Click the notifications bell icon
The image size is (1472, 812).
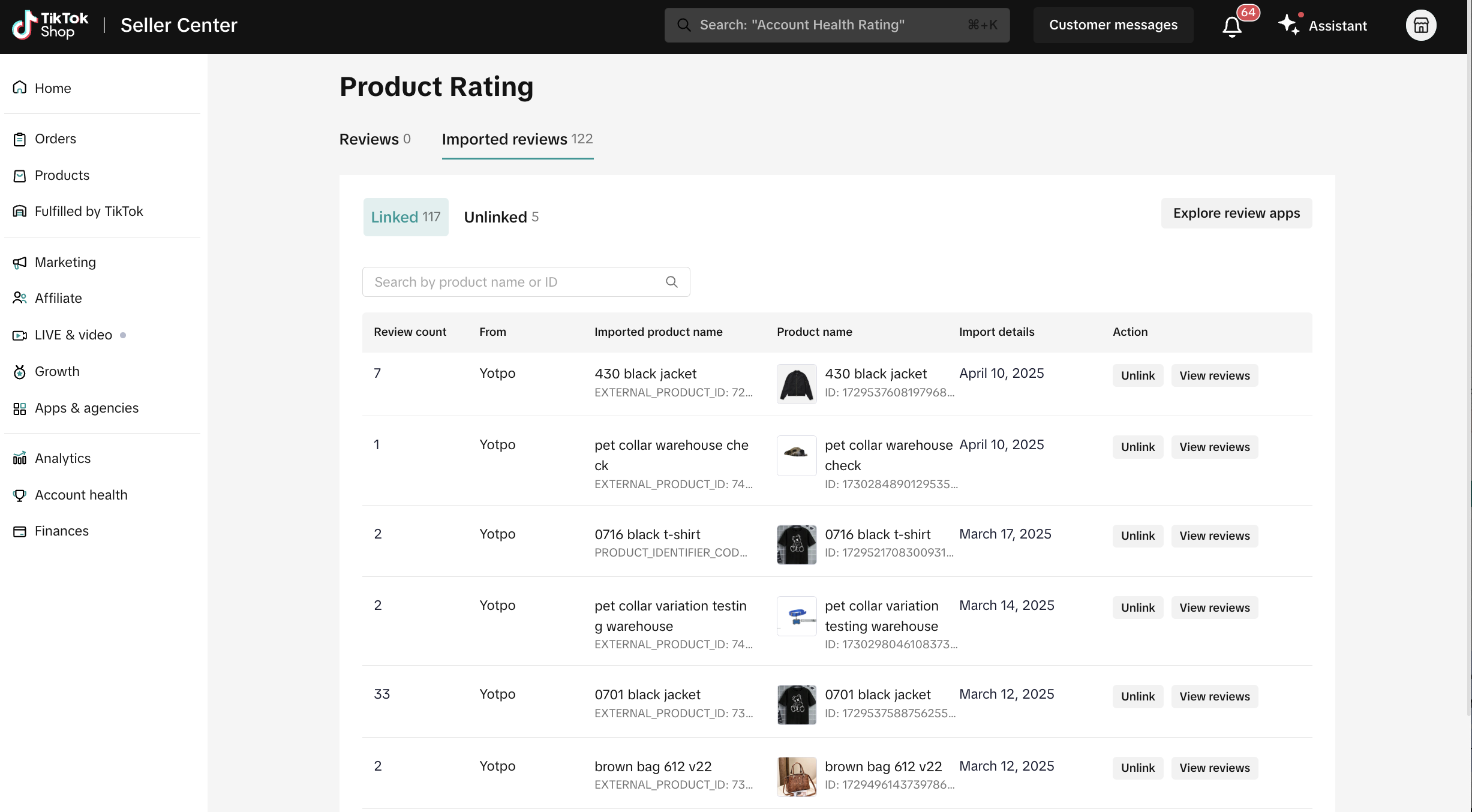coord(1232,26)
